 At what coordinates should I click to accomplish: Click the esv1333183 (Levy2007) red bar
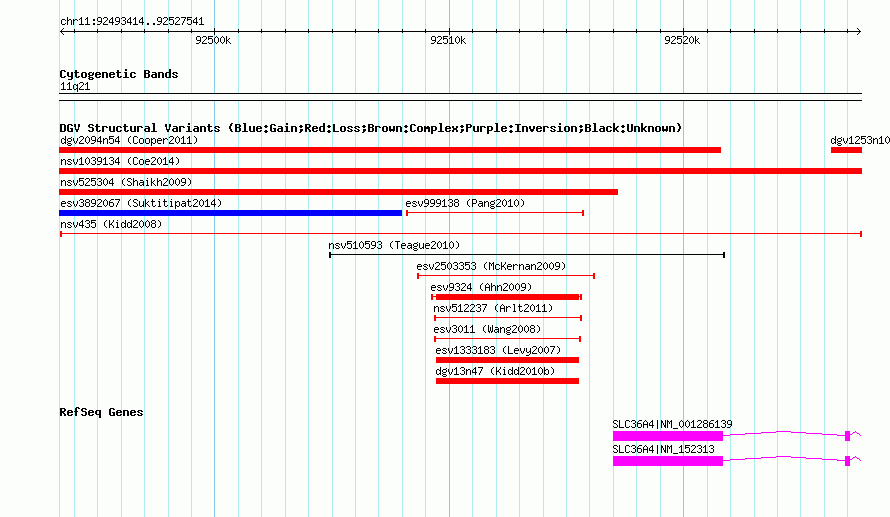click(507, 360)
